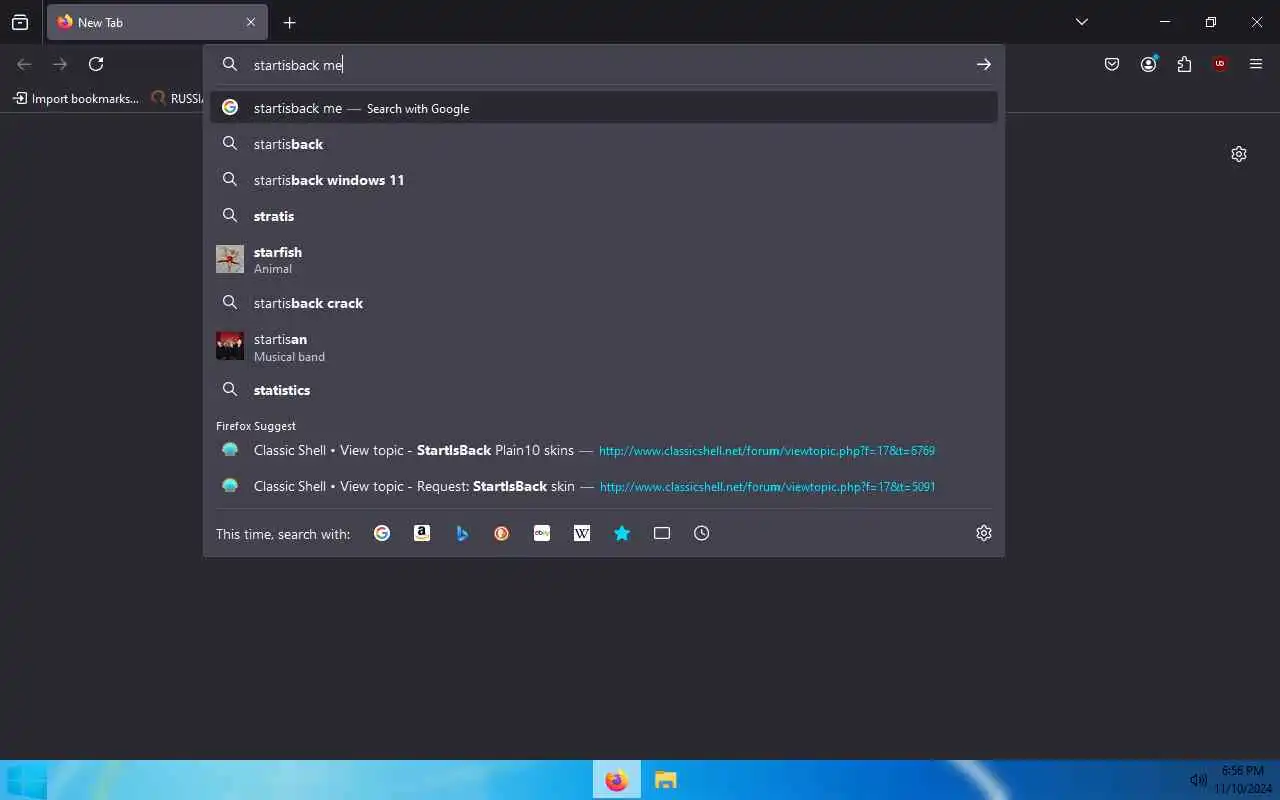
Task: Click Import bookmarks toolbar item
Action: click(x=76, y=98)
